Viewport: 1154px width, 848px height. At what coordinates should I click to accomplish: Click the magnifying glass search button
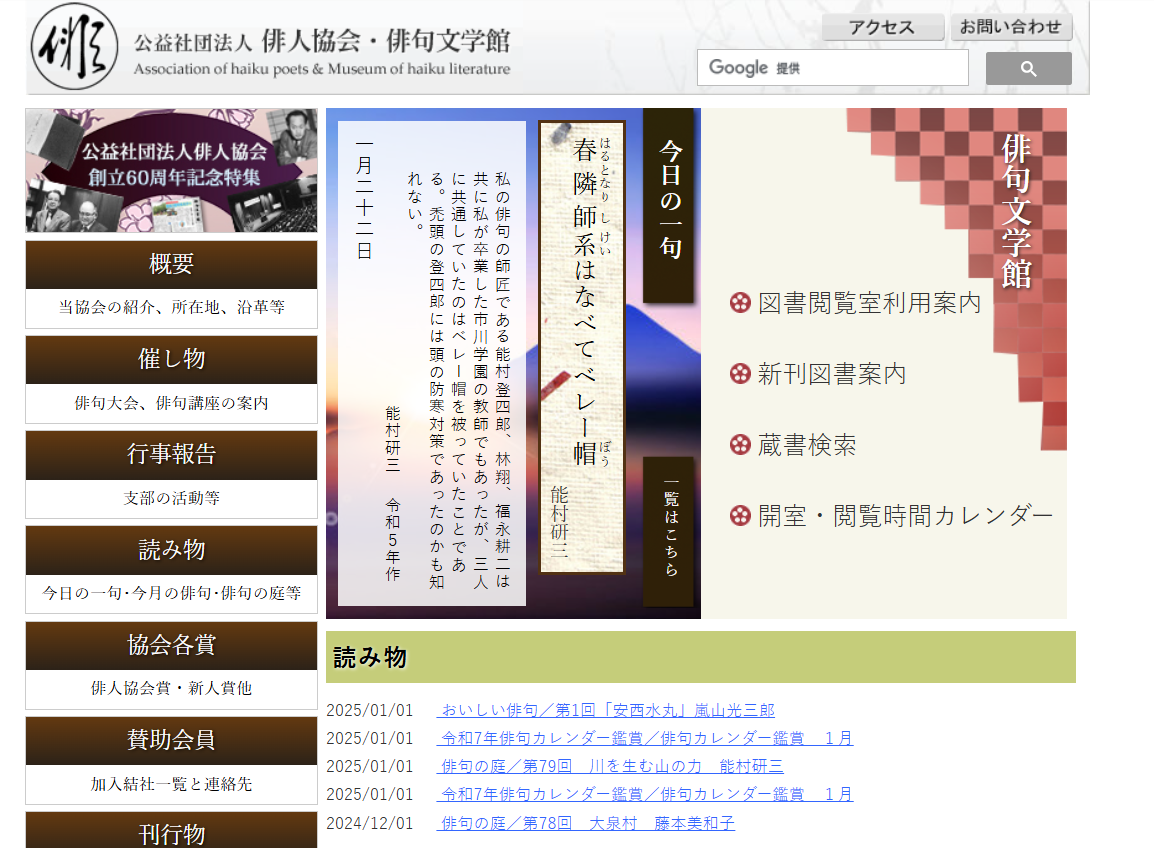click(1028, 69)
